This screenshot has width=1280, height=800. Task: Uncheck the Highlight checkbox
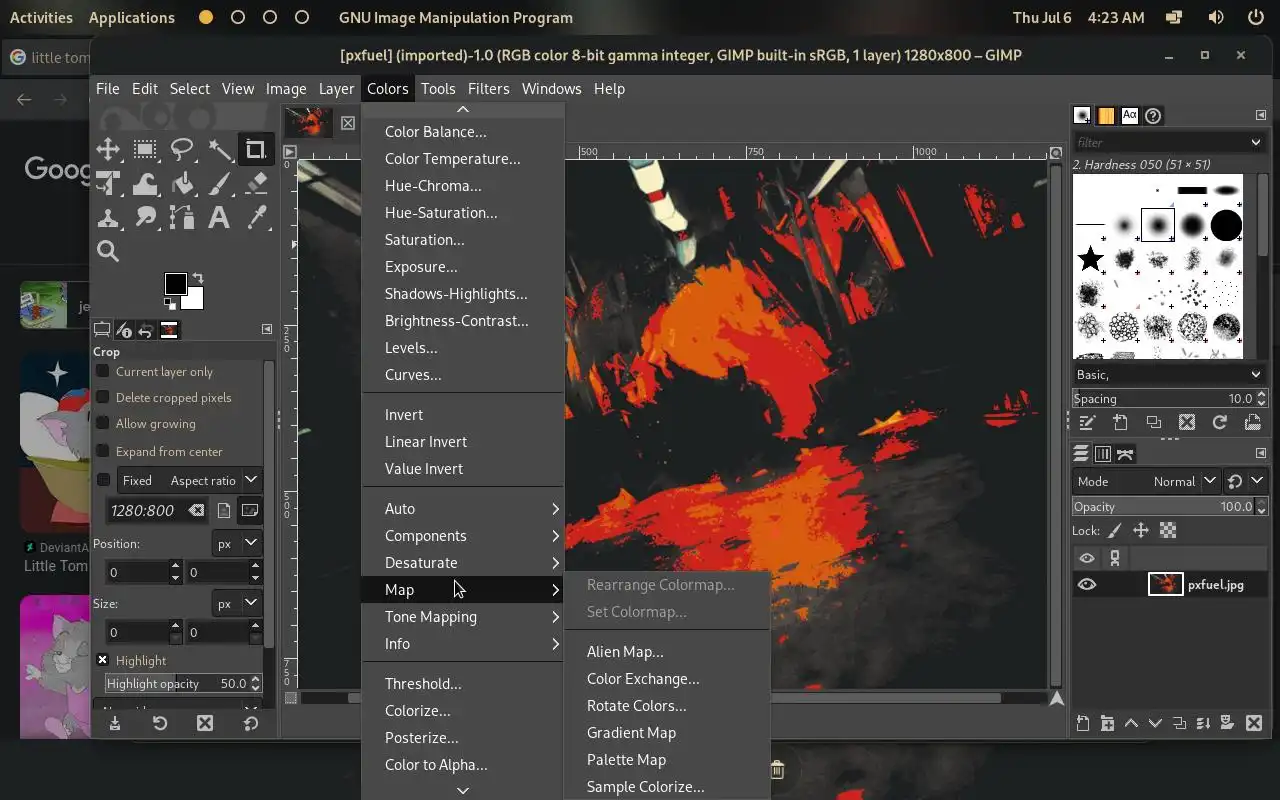[102, 660]
